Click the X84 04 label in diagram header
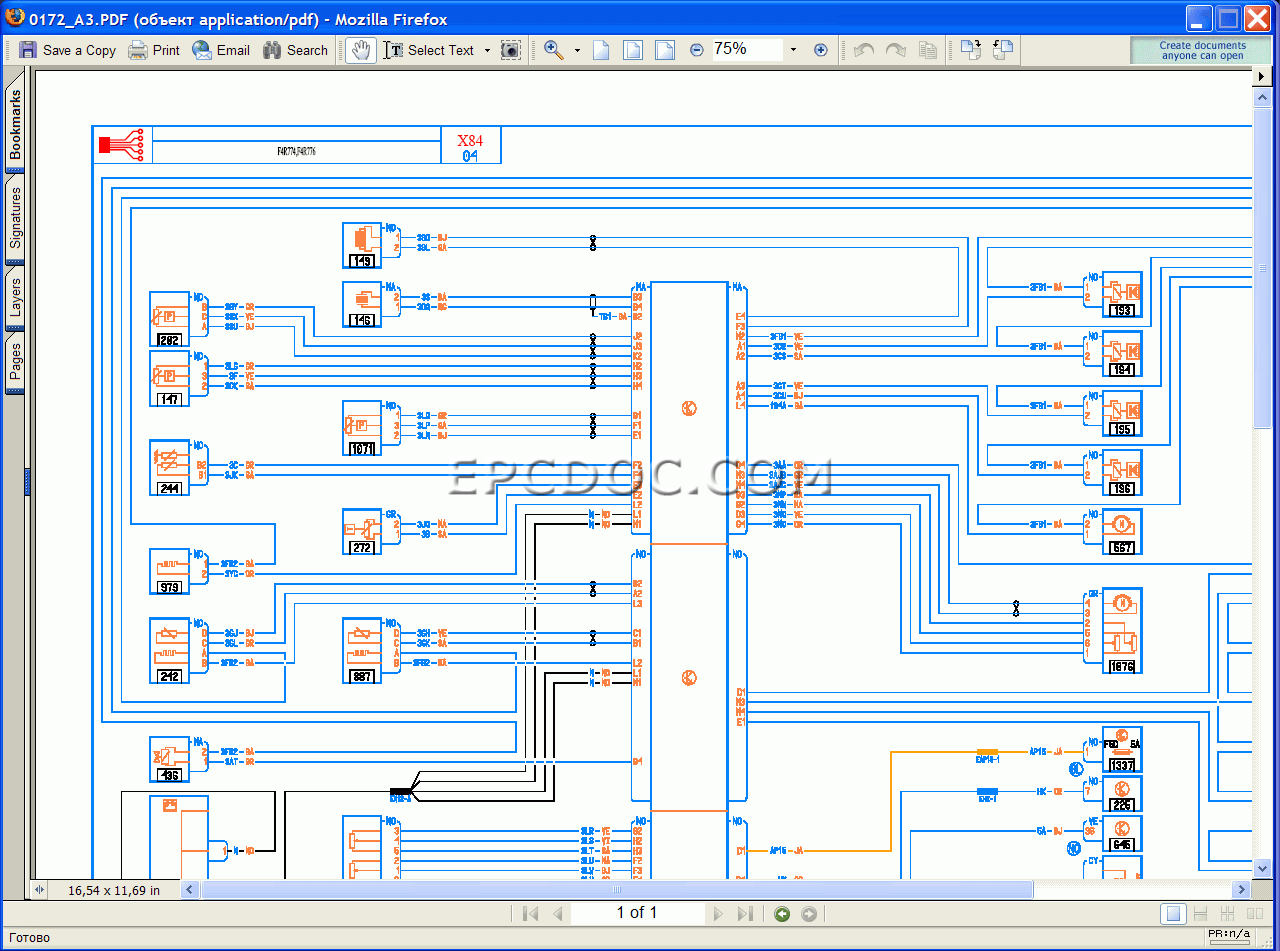The height and width of the screenshot is (951, 1280). click(470, 146)
